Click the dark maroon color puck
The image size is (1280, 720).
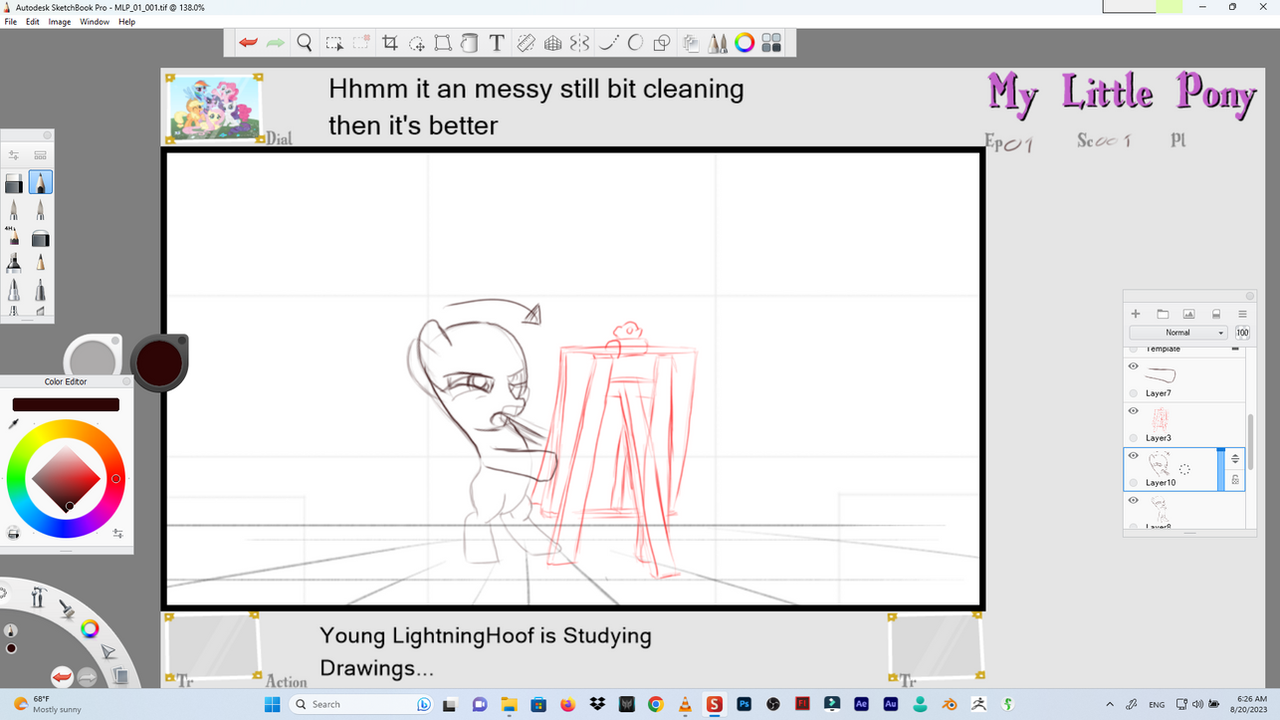point(158,362)
